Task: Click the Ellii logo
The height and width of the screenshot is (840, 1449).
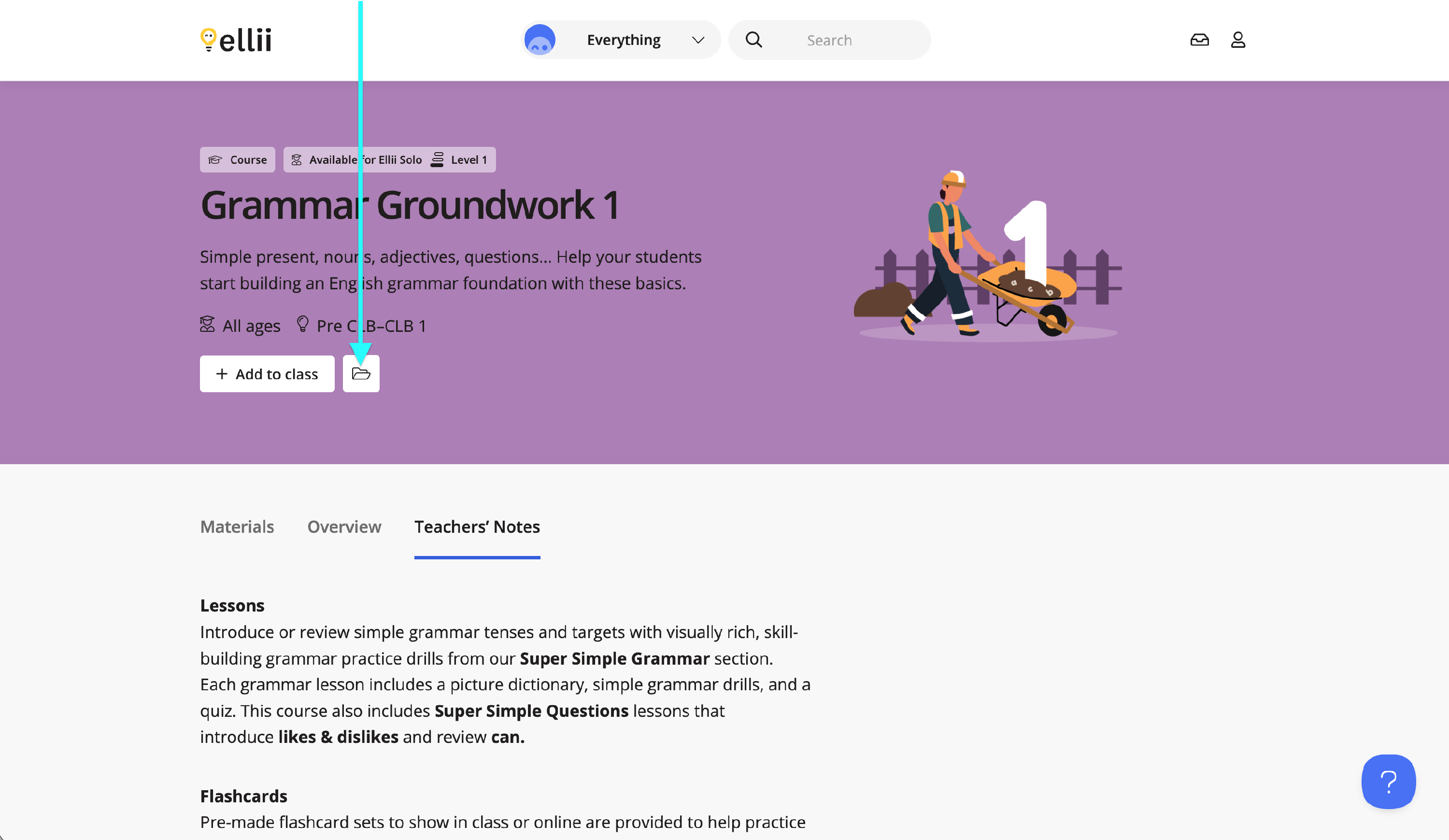Action: pyautogui.click(x=236, y=40)
